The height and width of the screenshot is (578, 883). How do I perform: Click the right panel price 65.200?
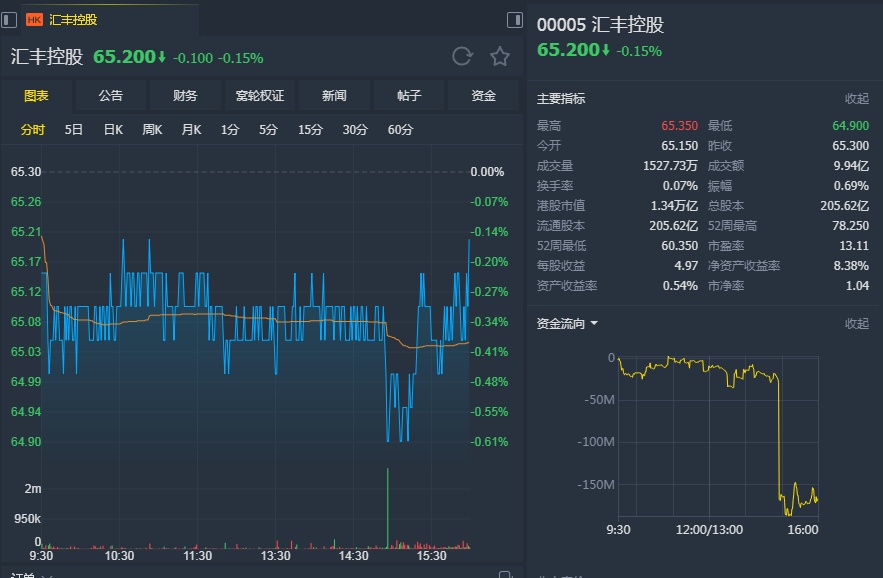pyautogui.click(x=568, y=50)
